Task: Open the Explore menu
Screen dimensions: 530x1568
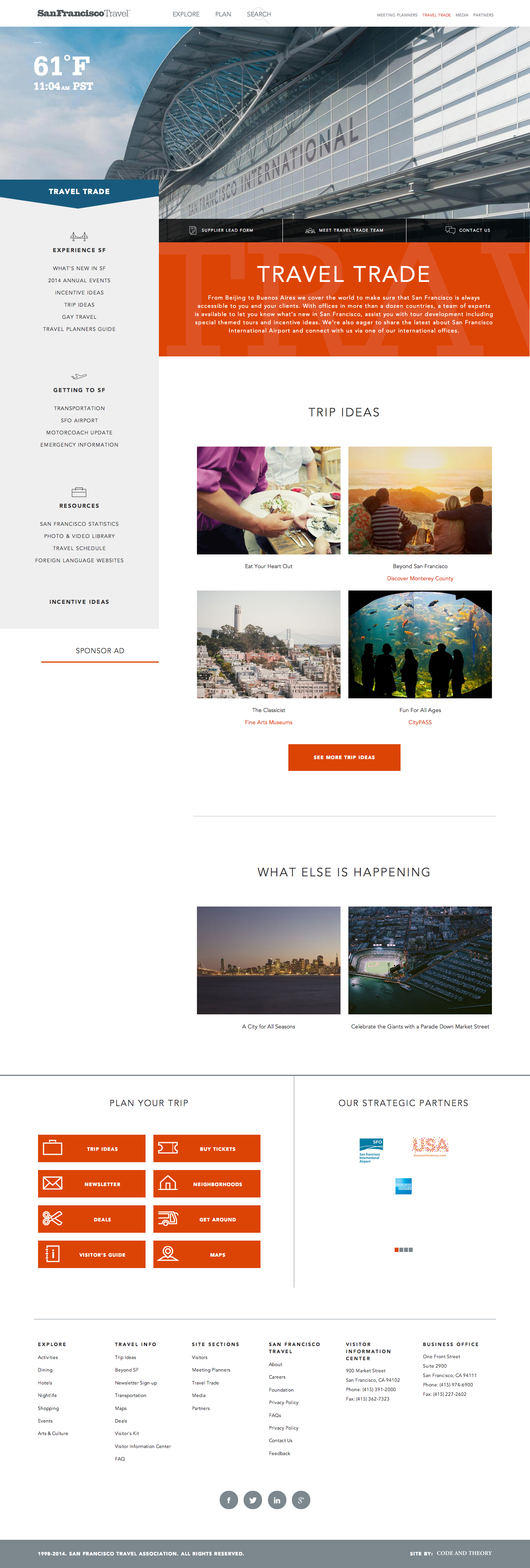Action: tap(186, 14)
